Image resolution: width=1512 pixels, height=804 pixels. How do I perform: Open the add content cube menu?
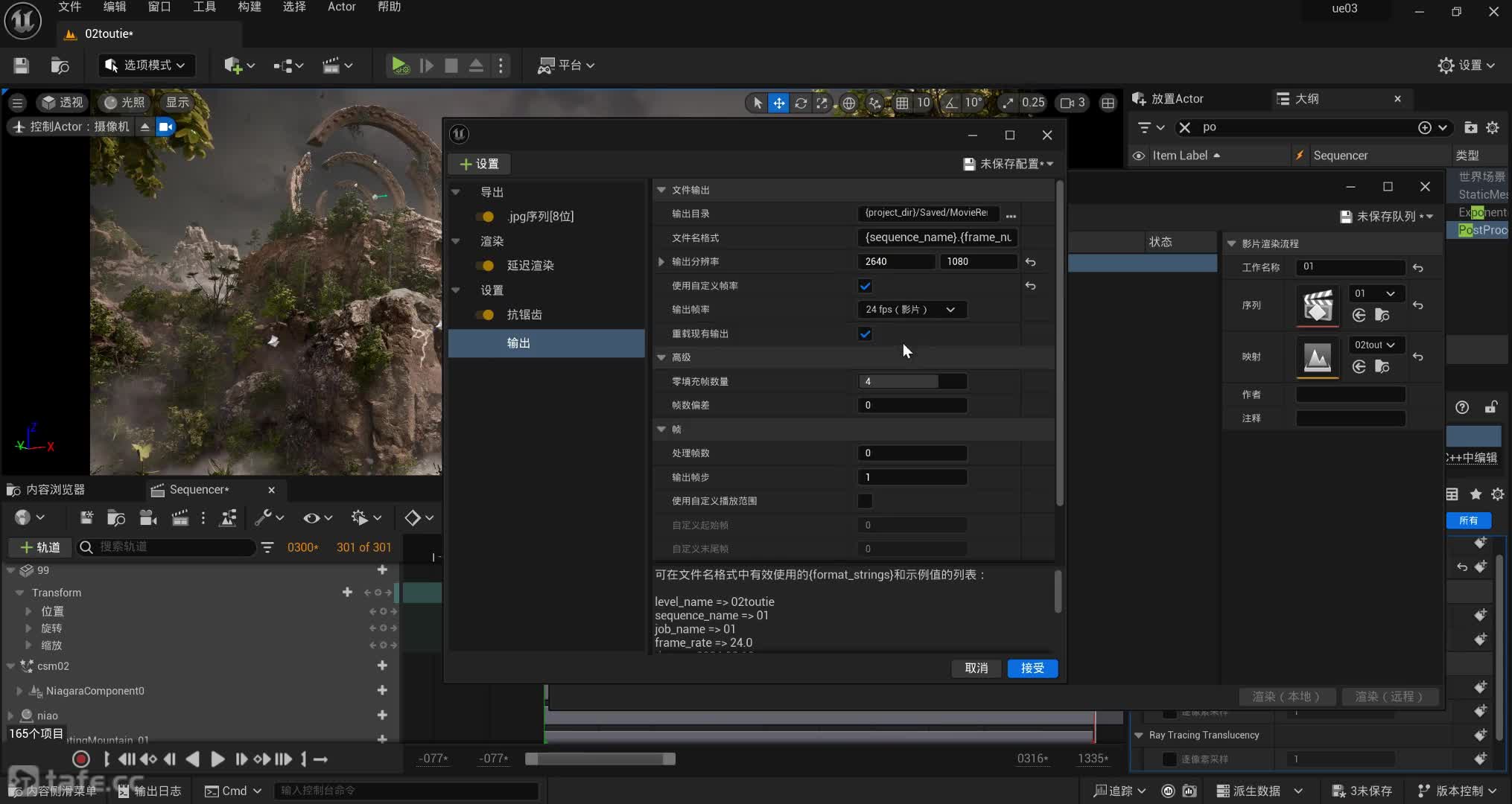(x=239, y=66)
